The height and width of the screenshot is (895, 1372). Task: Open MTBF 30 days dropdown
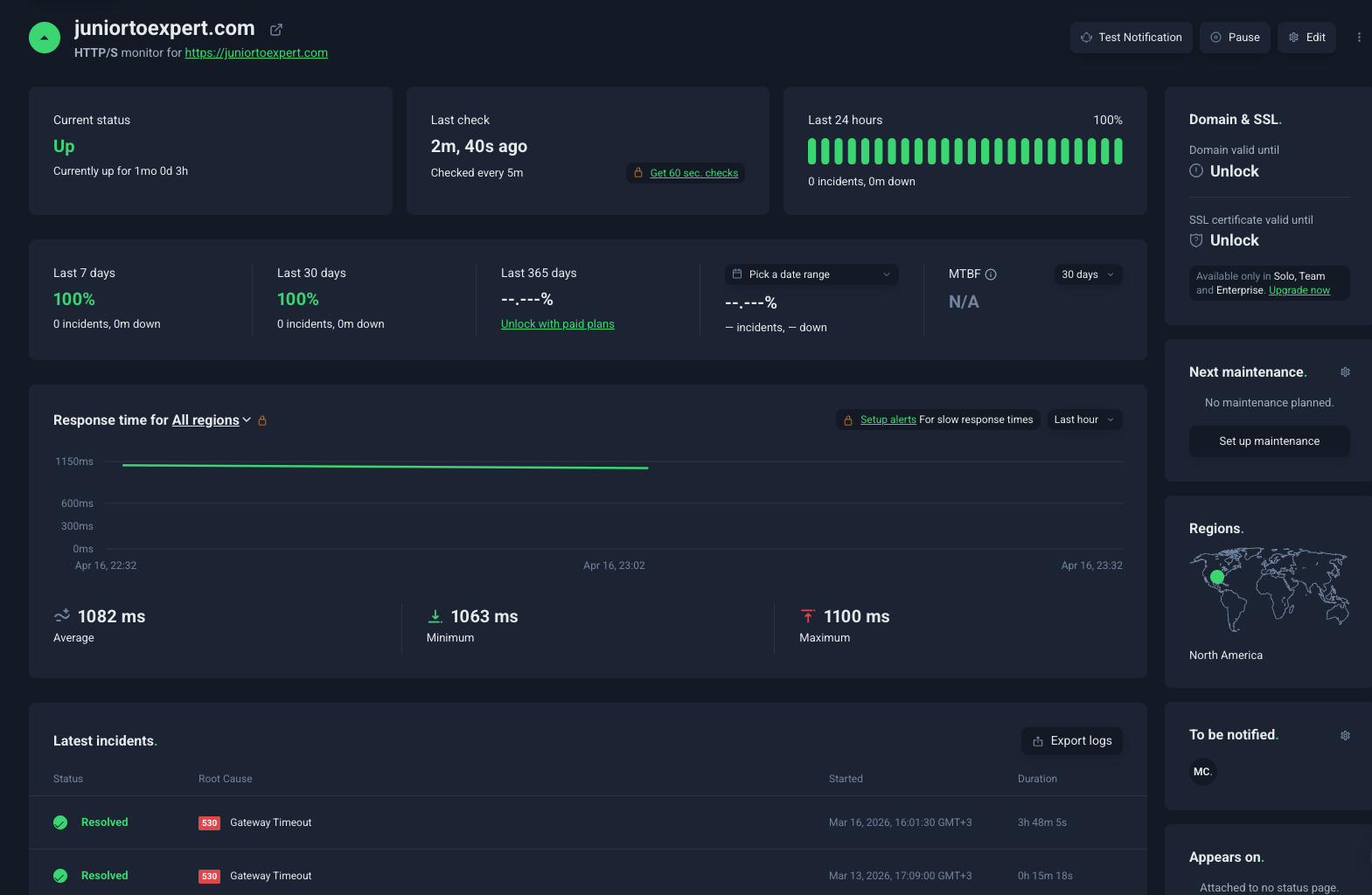[1088, 274]
